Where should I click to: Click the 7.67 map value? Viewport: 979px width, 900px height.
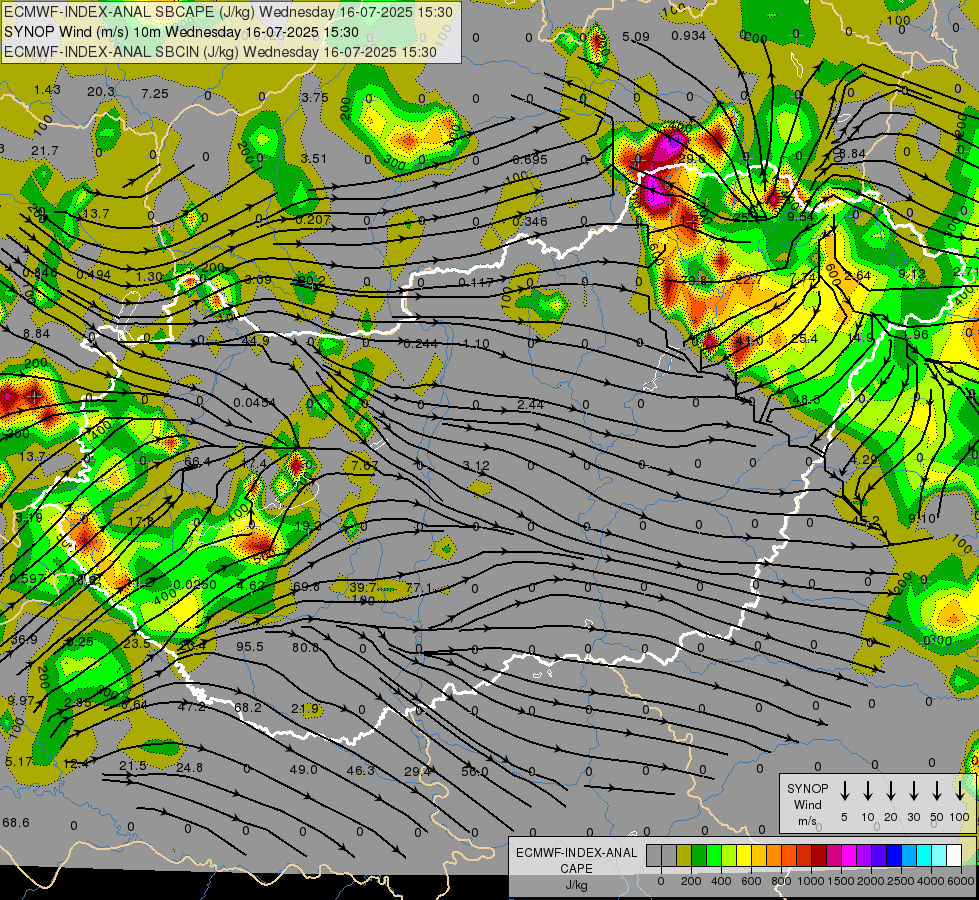365,465
